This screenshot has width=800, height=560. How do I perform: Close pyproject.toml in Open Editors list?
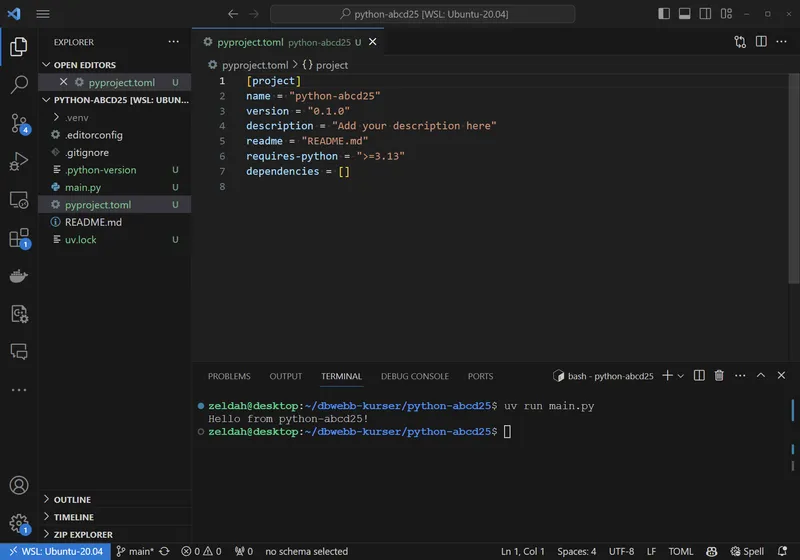click(63, 82)
